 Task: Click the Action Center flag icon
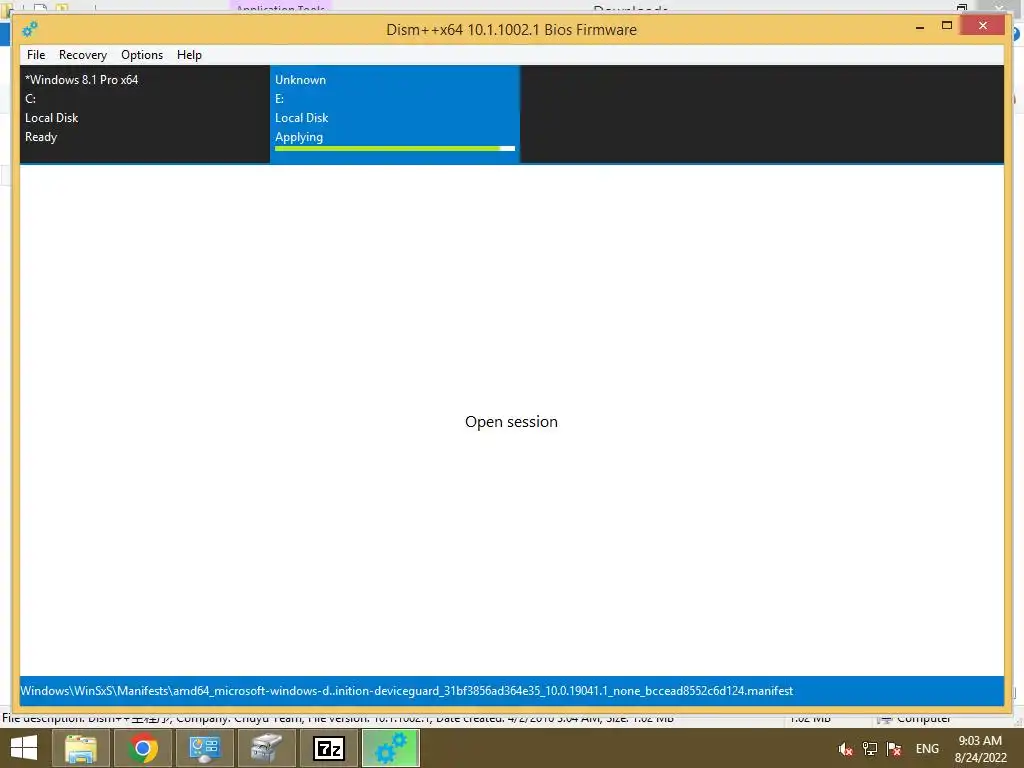894,749
